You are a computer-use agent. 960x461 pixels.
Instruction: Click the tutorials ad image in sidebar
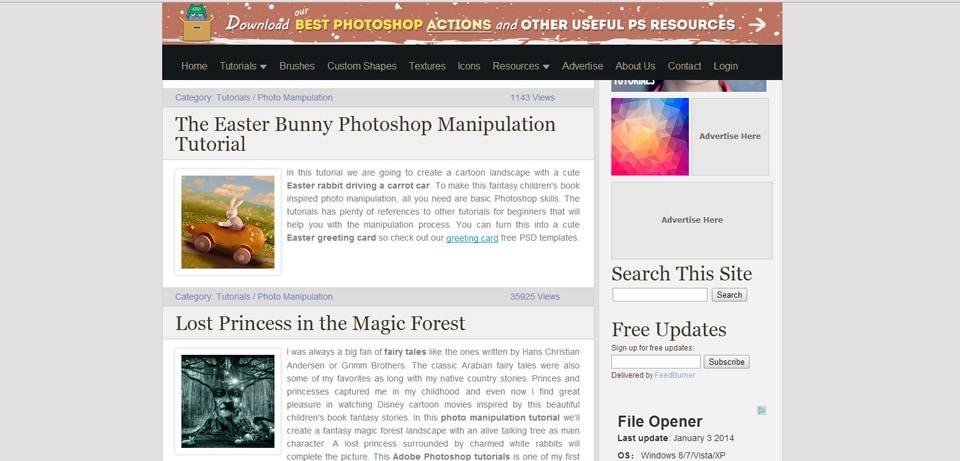pos(689,86)
